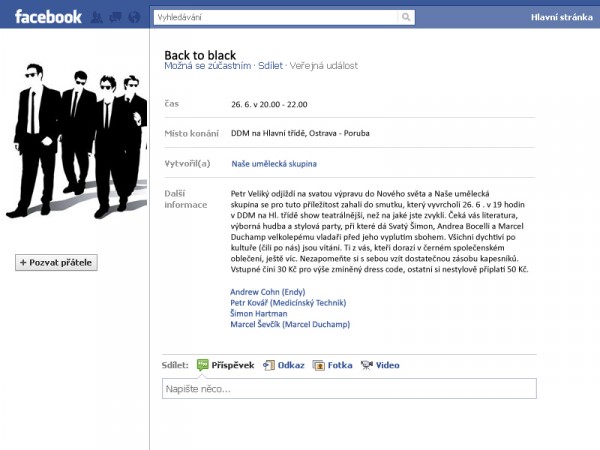Click the Napište něco text box

click(x=347, y=388)
